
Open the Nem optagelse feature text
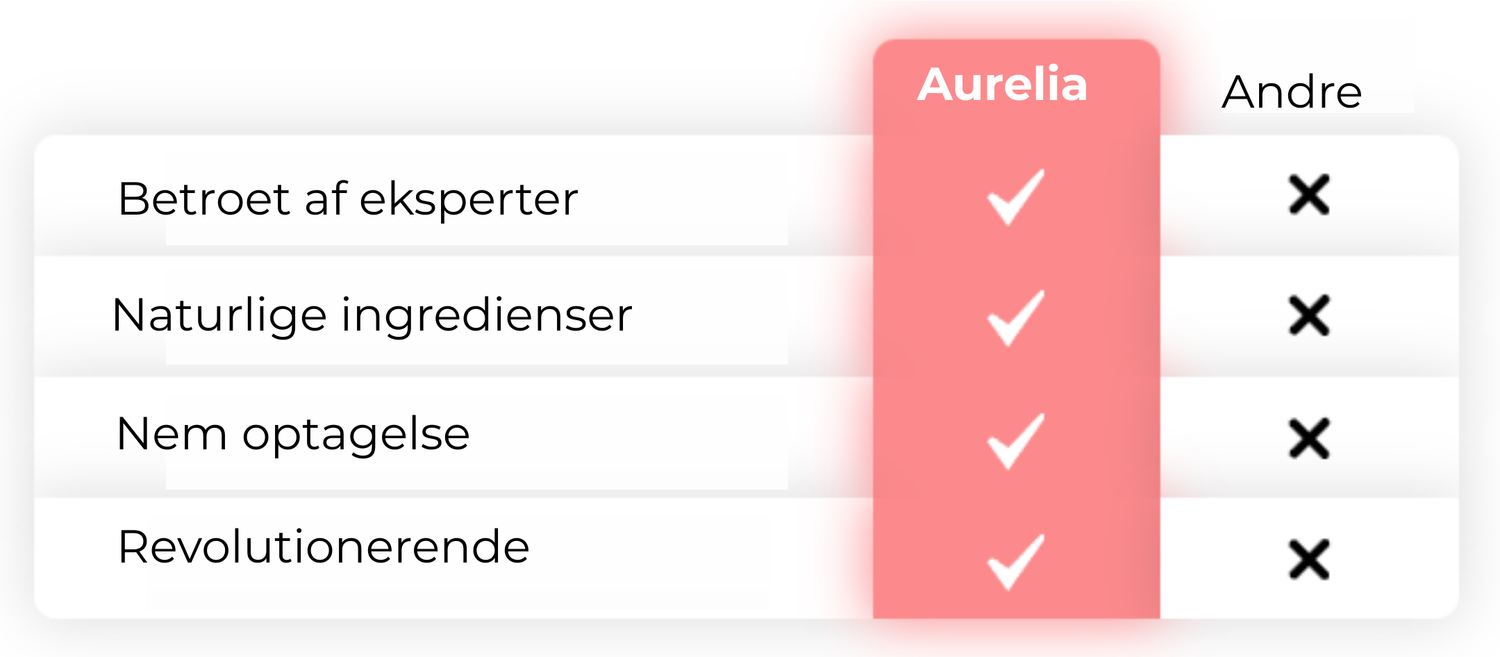coord(292,434)
